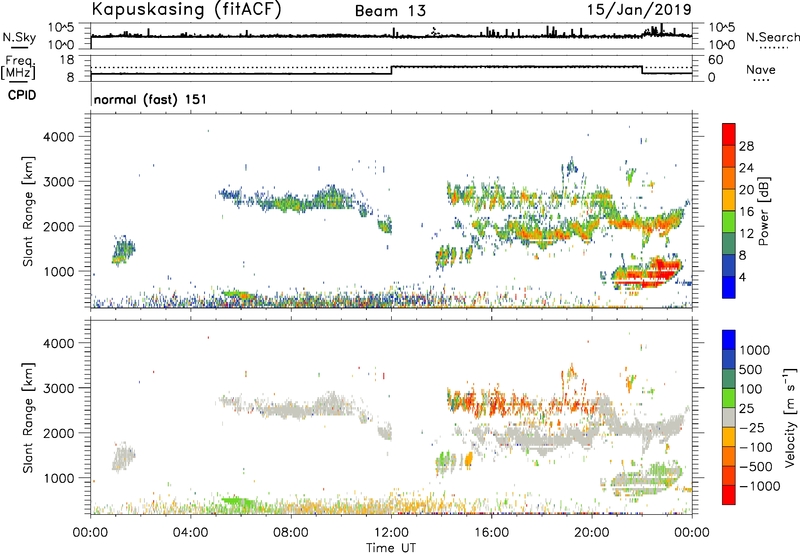The image size is (800, 554).
Task: Click the frequency step-up at 12:00 in the frequency panel
Action: [391, 70]
